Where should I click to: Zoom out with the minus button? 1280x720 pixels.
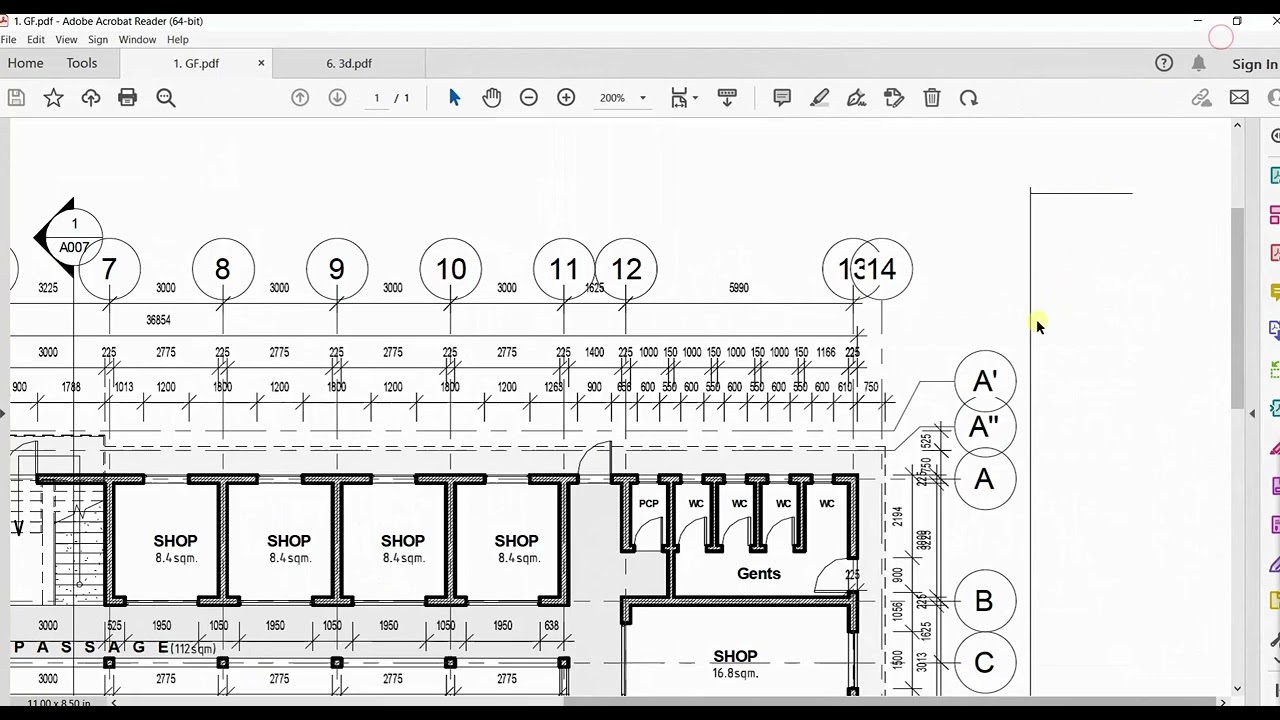tap(529, 98)
